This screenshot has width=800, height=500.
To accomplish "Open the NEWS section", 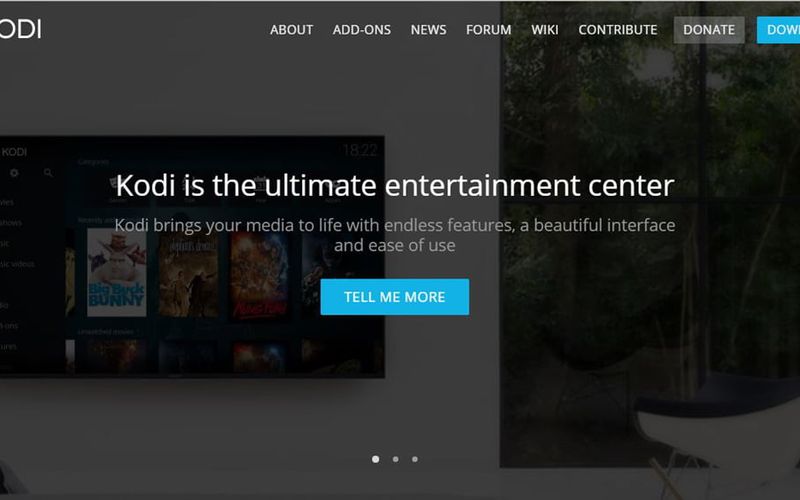I will 429,30.
